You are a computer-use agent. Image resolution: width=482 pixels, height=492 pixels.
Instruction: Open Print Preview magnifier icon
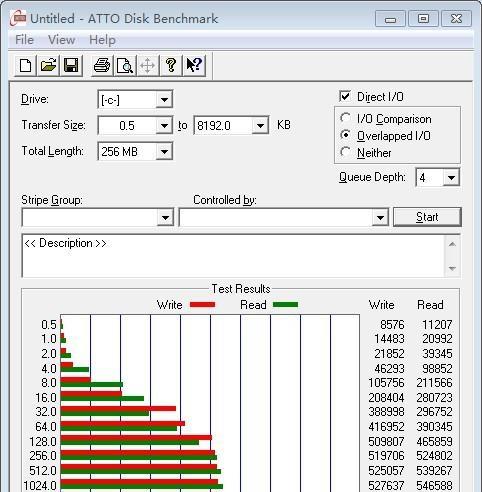(125, 65)
